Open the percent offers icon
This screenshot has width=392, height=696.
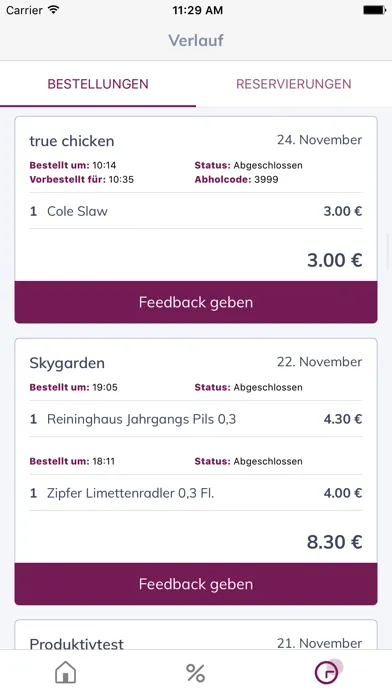click(195, 673)
